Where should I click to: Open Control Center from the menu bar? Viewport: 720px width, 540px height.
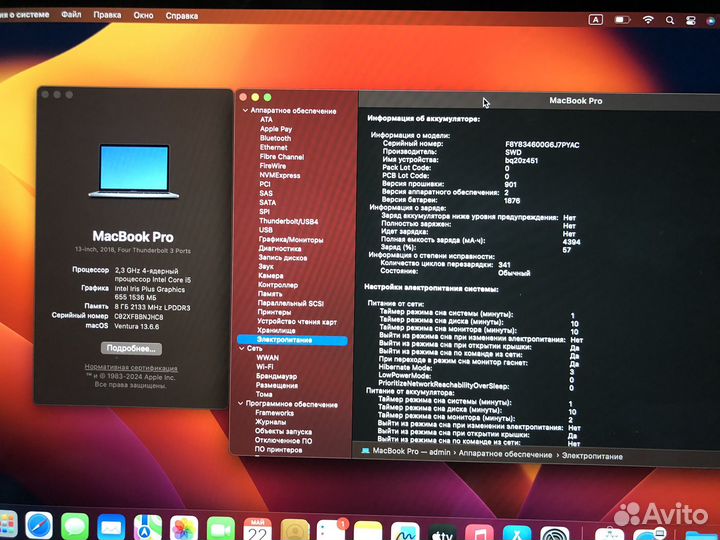[x=691, y=21]
